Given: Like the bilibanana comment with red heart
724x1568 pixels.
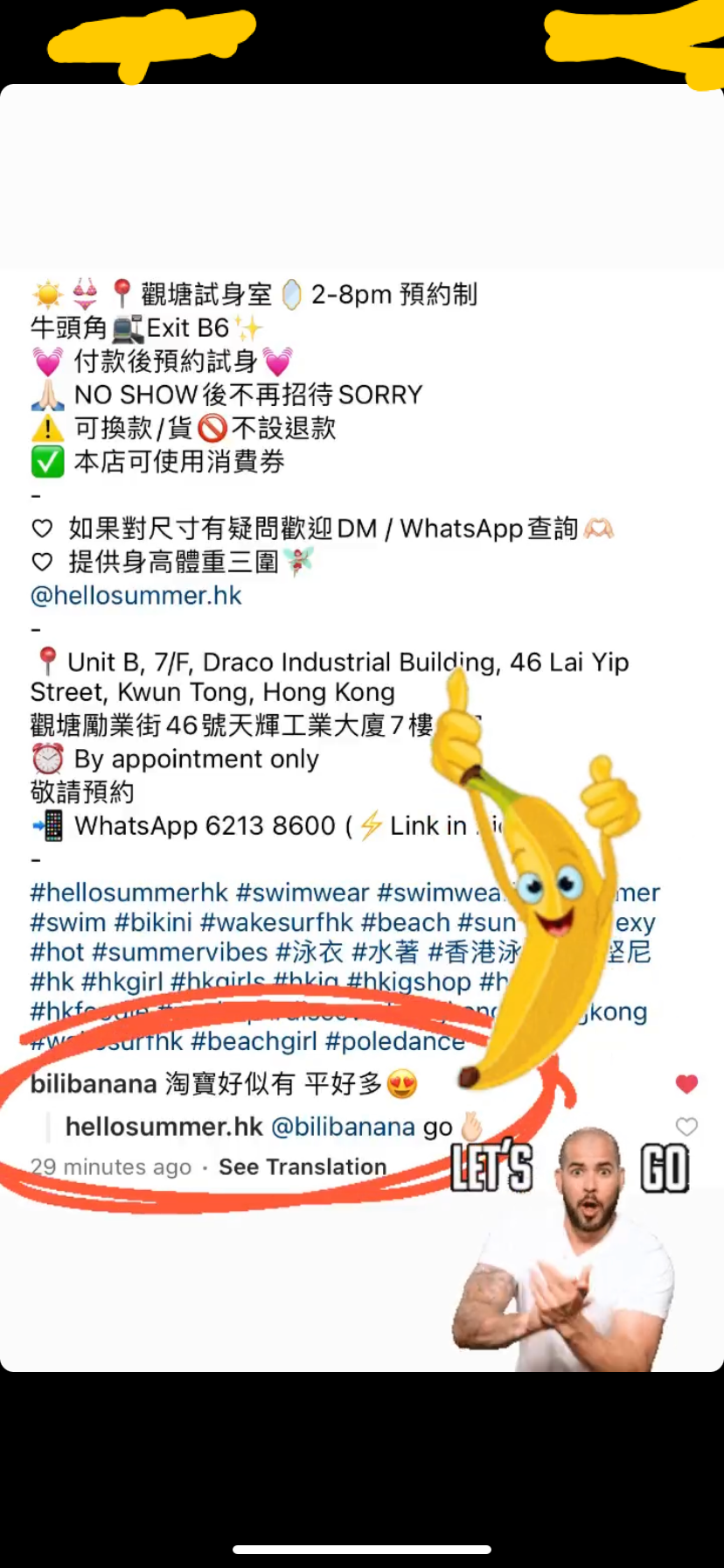Looking at the screenshot, I should (x=687, y=1084).
